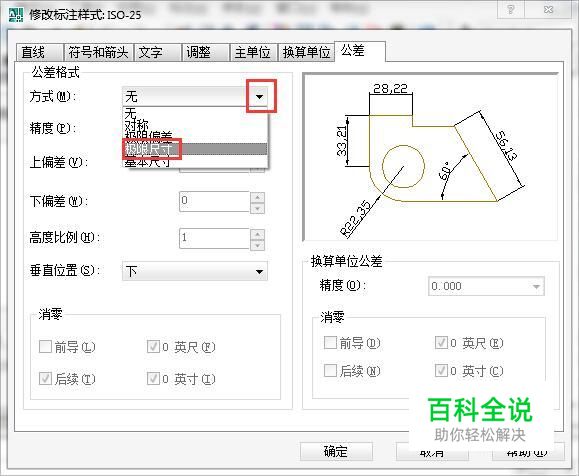Image resolution: width=579 pixels, height=476 pixels.
Task: Choose 基本尺寸 in the 方式 list
Action: point(195,161)
